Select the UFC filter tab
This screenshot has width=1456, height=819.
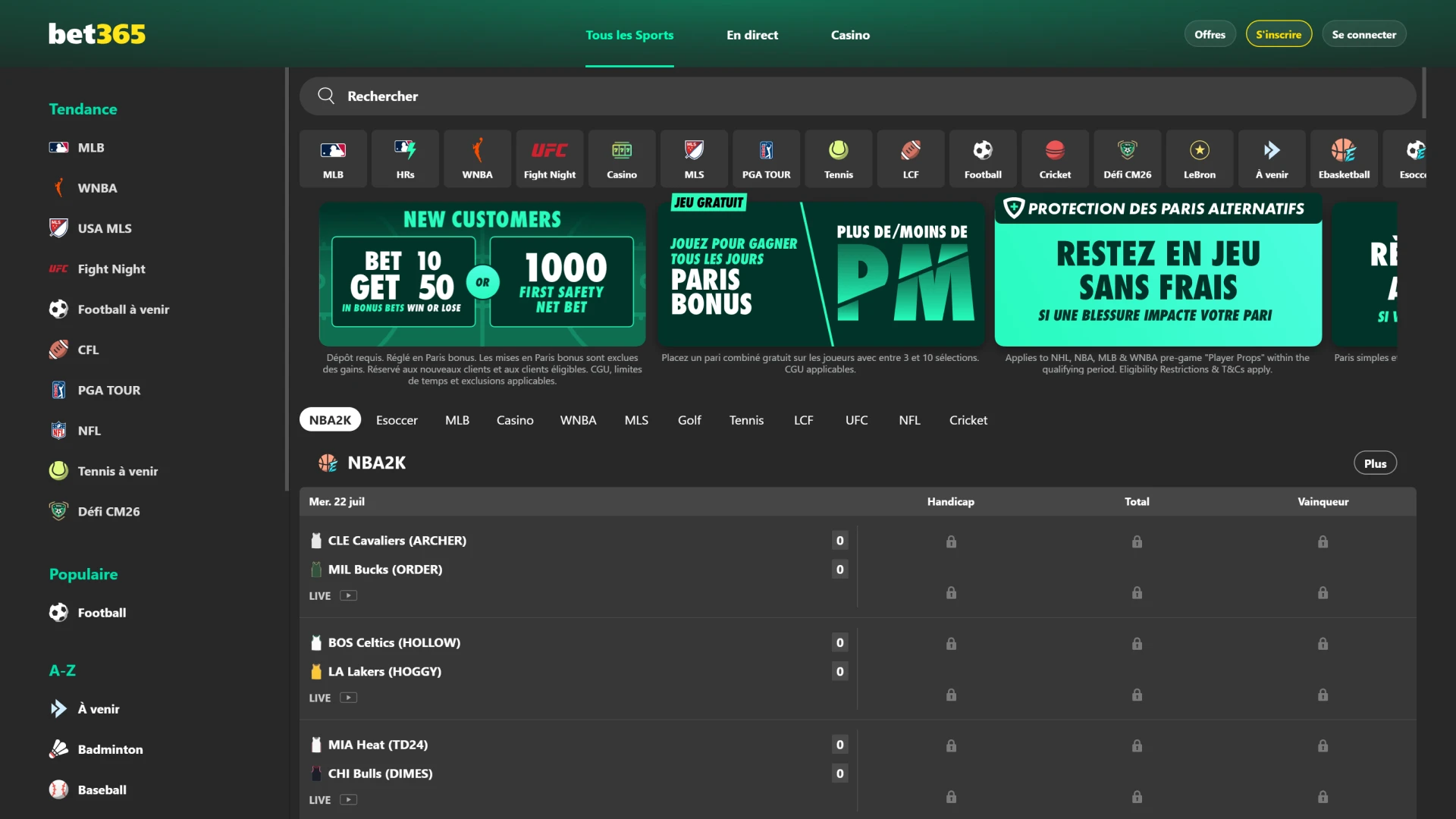(856, 420)
